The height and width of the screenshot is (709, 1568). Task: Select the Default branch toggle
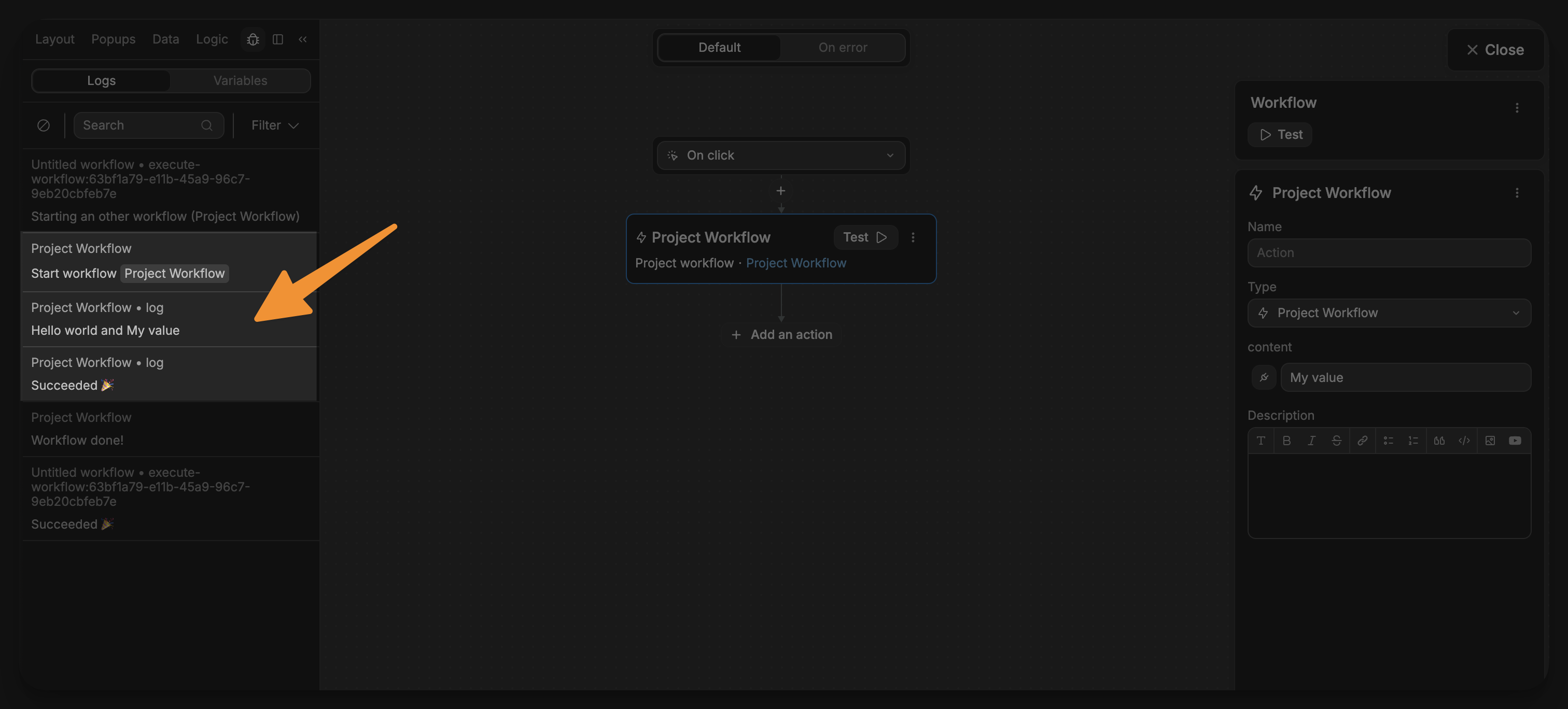pyautogui.click(x=719, y=48)
